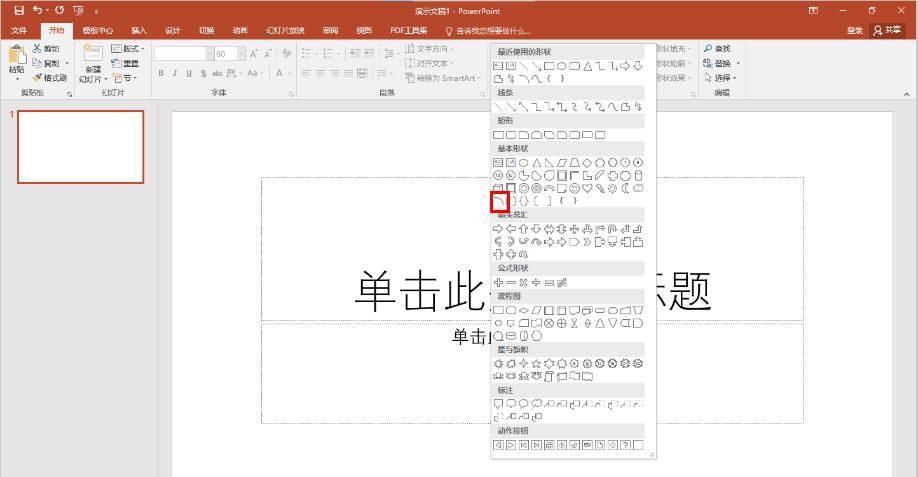Open the PDF toolset tab
This screenshot has height=477, width=918.
[409, 30]
